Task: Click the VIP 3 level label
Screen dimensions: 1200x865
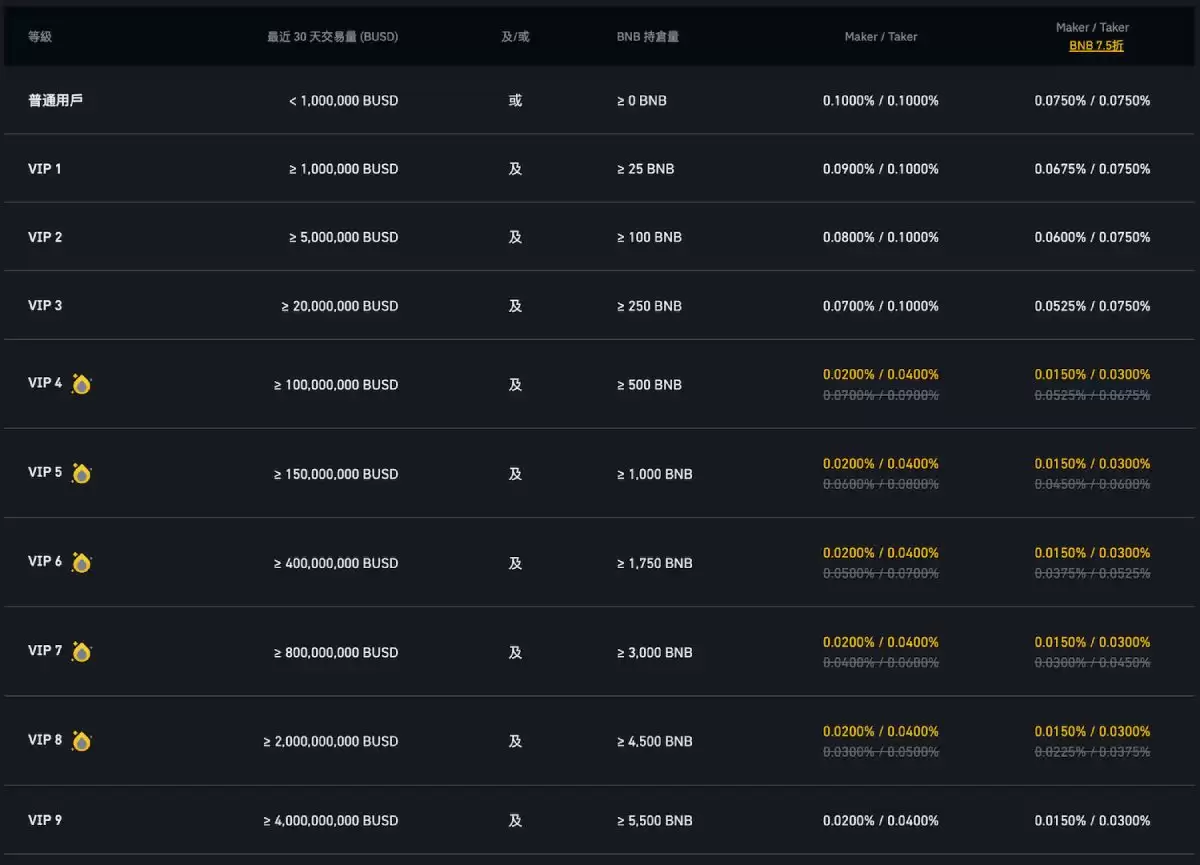Action: click(45, 305)
